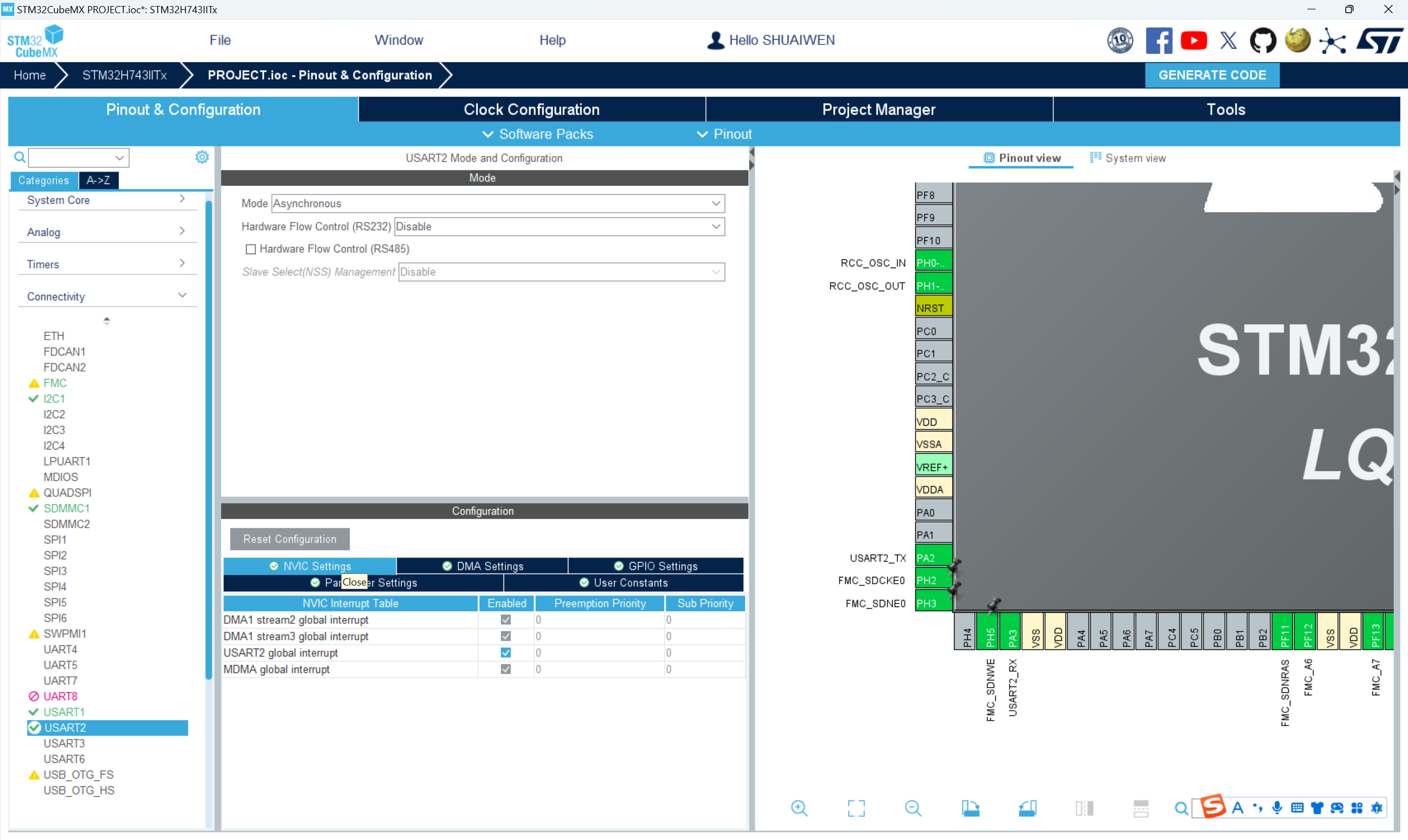Open the IME toolbox grid icon

(1356, 808)
